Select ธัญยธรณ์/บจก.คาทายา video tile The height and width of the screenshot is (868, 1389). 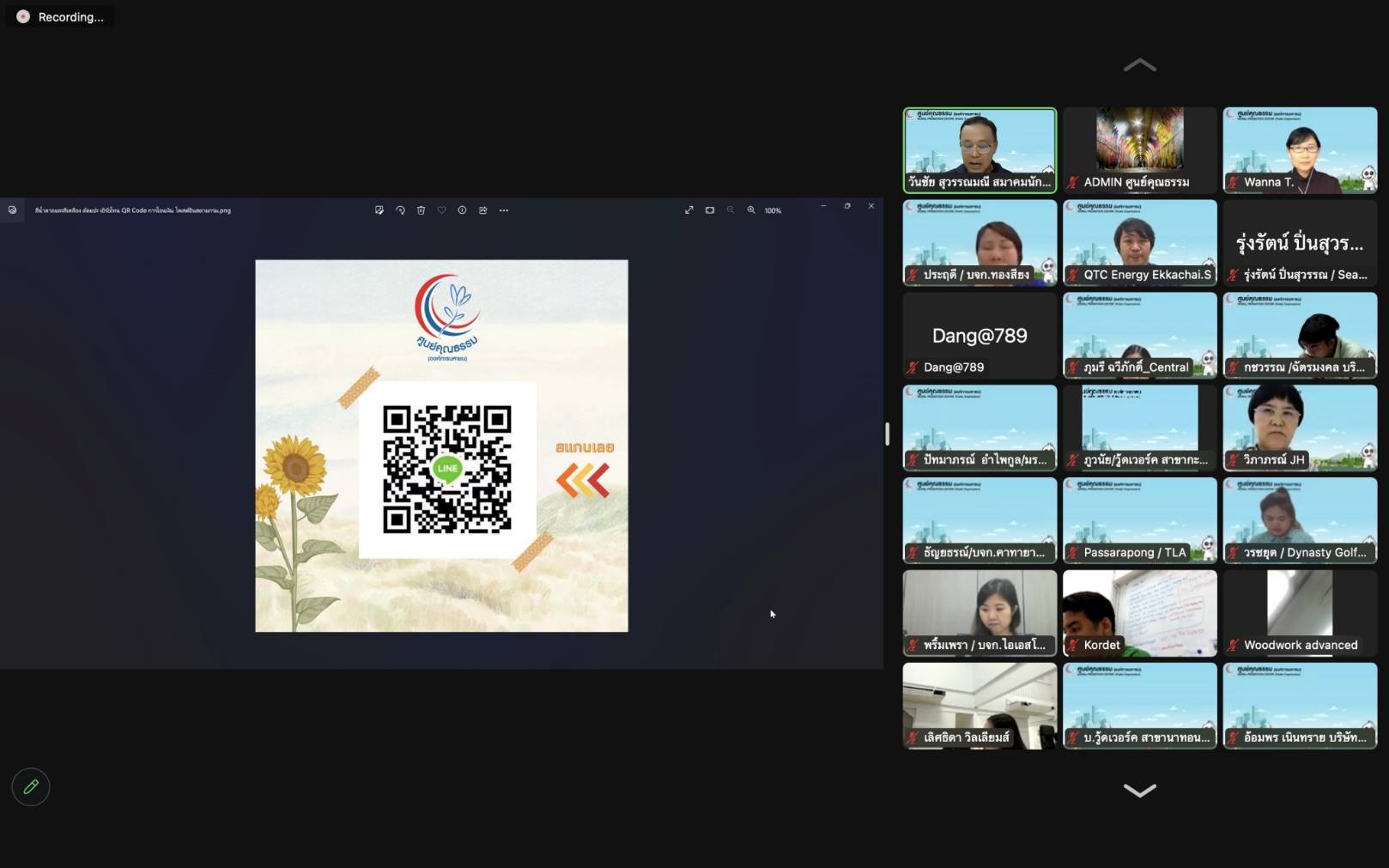coord(980,520)
